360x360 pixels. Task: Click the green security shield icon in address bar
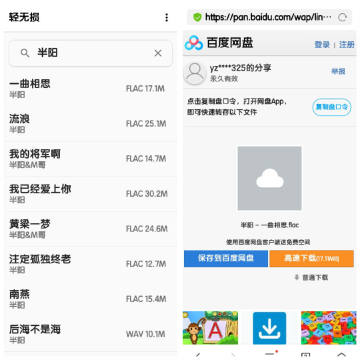tap(197, 17)
